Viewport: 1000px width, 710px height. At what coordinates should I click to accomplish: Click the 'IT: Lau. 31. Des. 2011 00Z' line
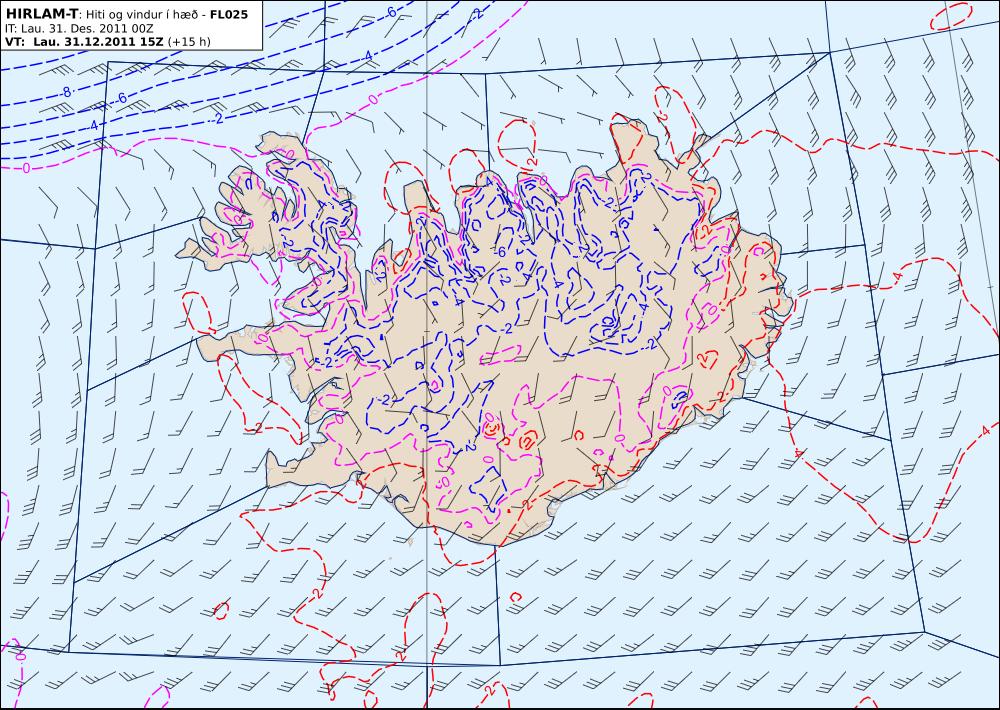(79, 29)
